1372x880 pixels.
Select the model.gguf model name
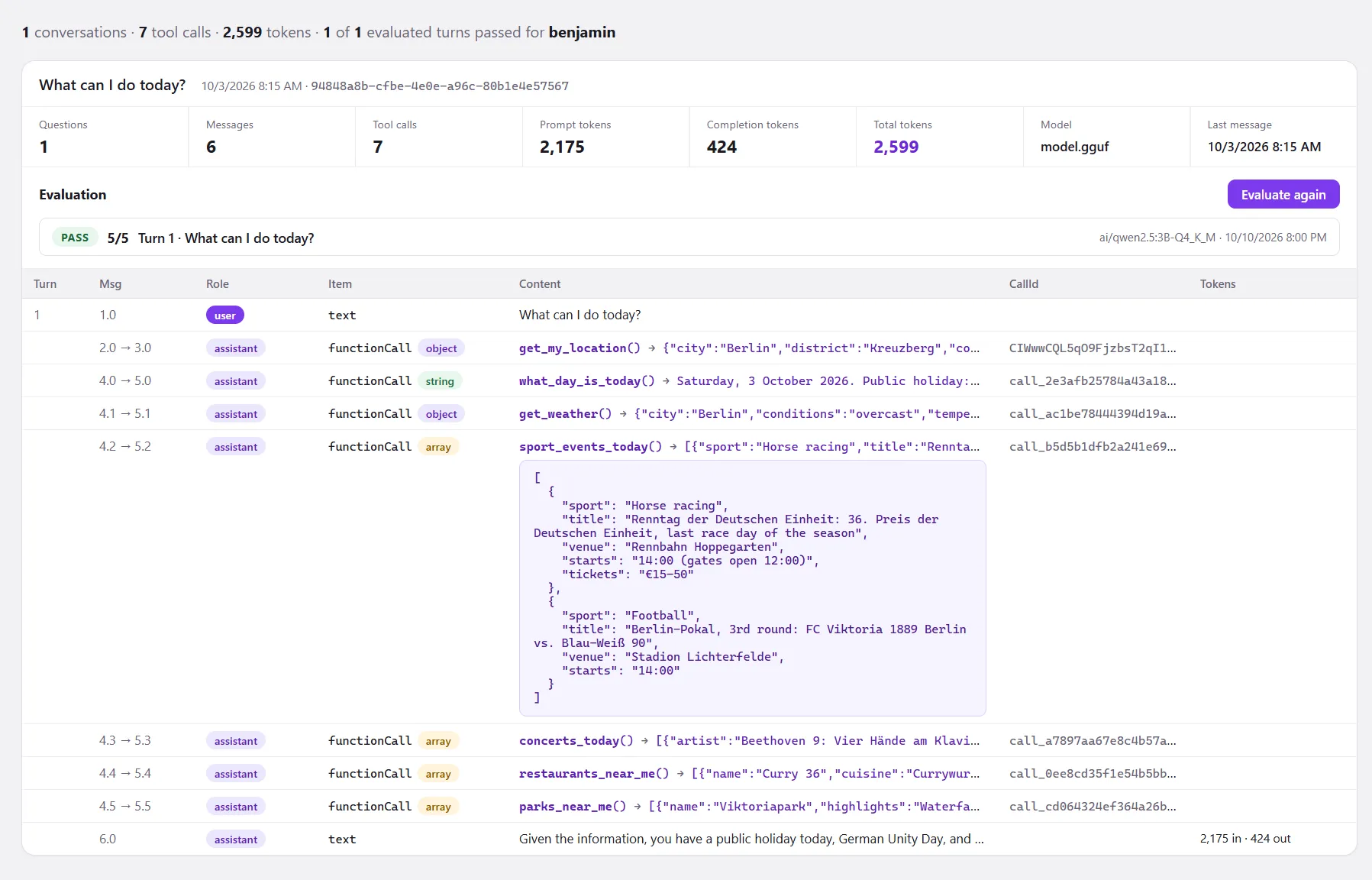click(x=1074, y=147)
